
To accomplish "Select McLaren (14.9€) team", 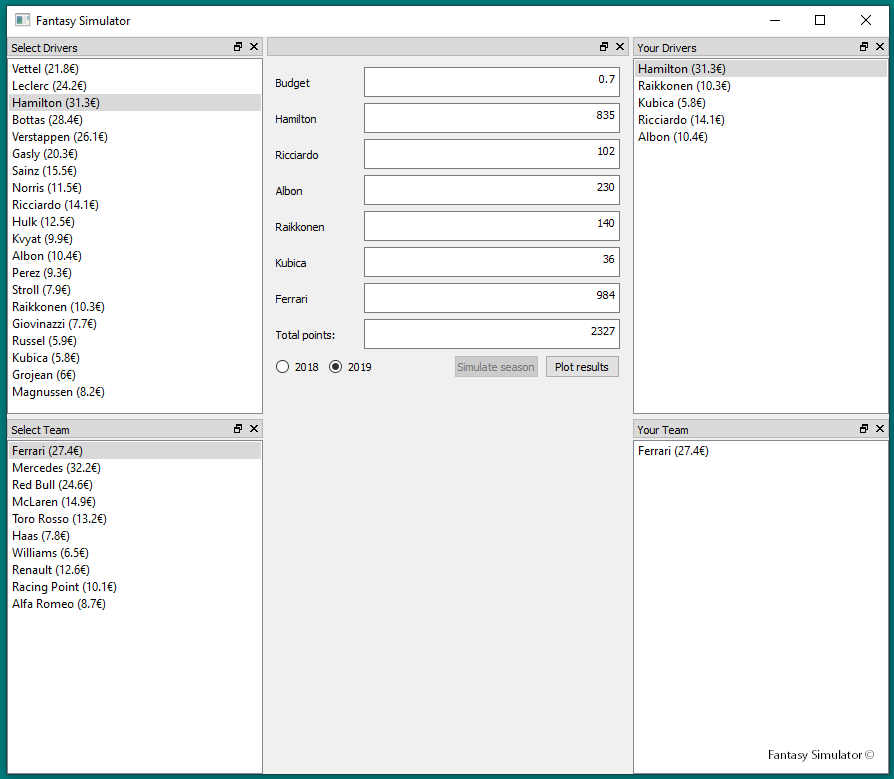I will [x=135, y=502].
